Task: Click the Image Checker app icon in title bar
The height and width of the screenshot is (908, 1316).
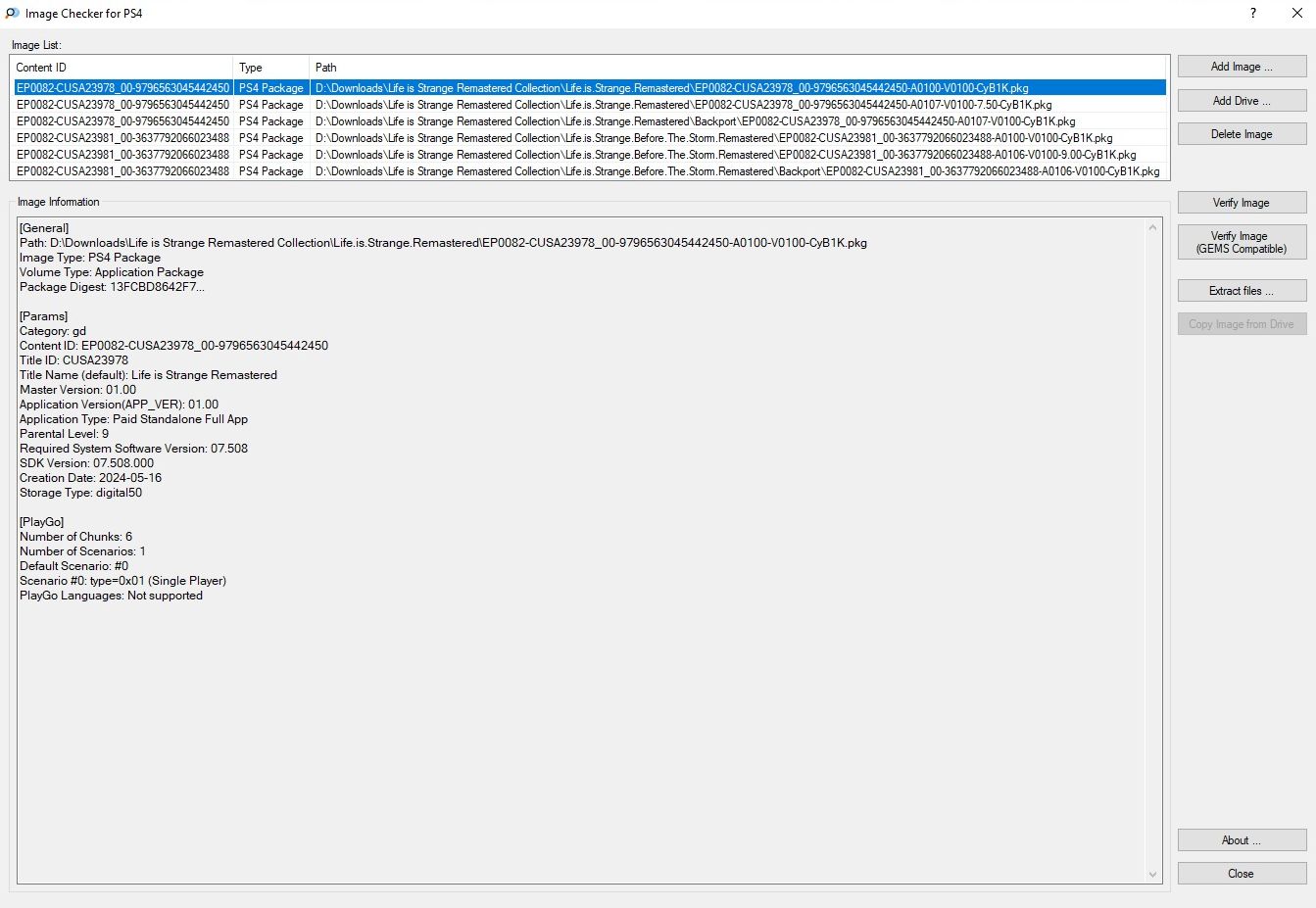Action: tap(12, 14)
